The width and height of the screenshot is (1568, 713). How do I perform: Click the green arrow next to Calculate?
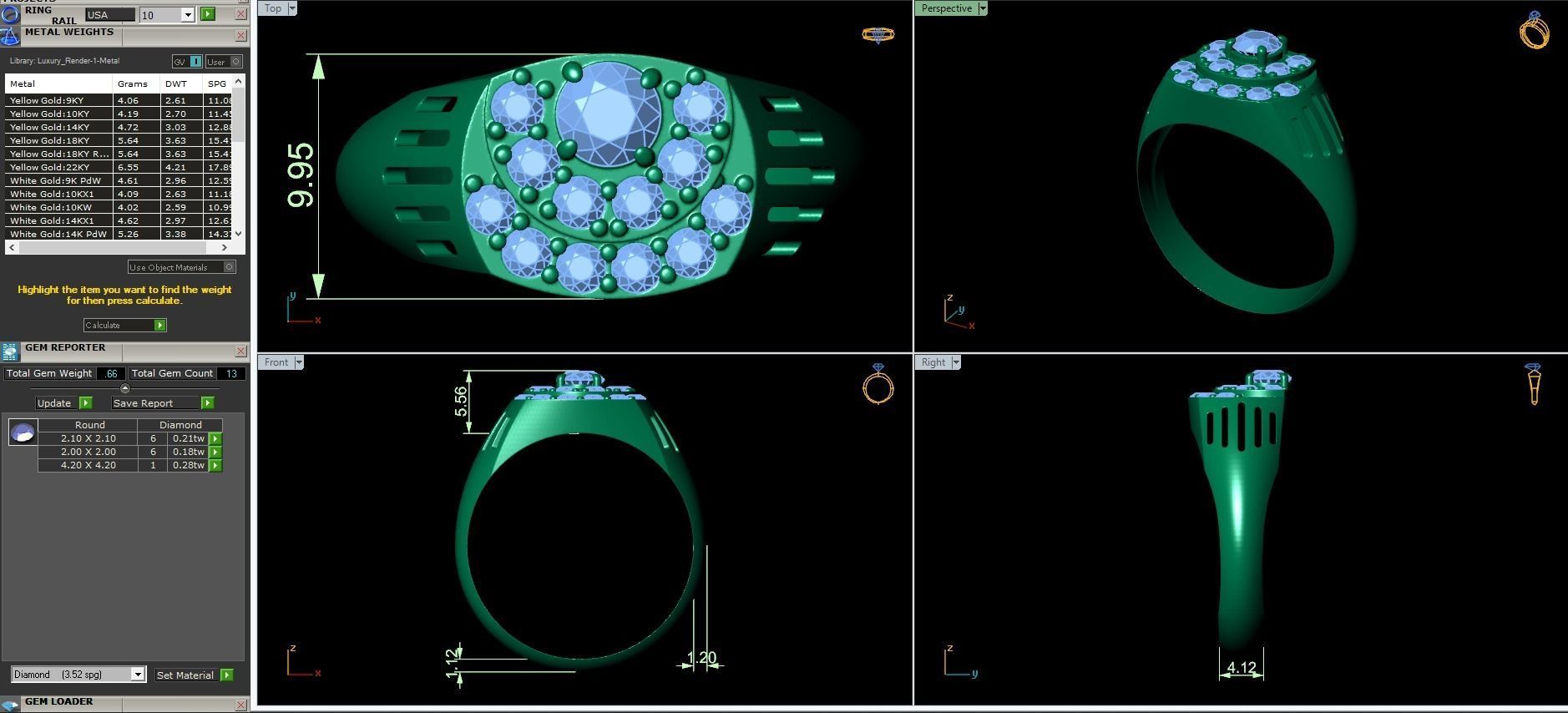(160, 325)
